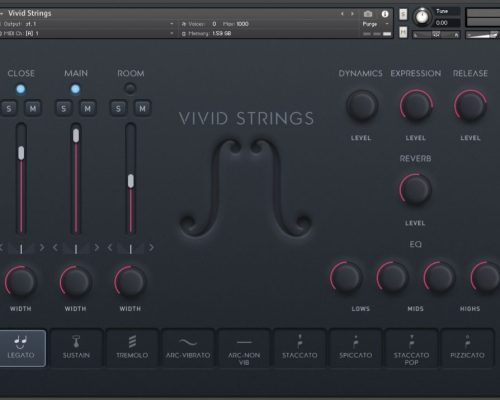Toggle the Main mic power light
Image resolution: width=500 pixels, height=400 pixels.
pos(75,89)
